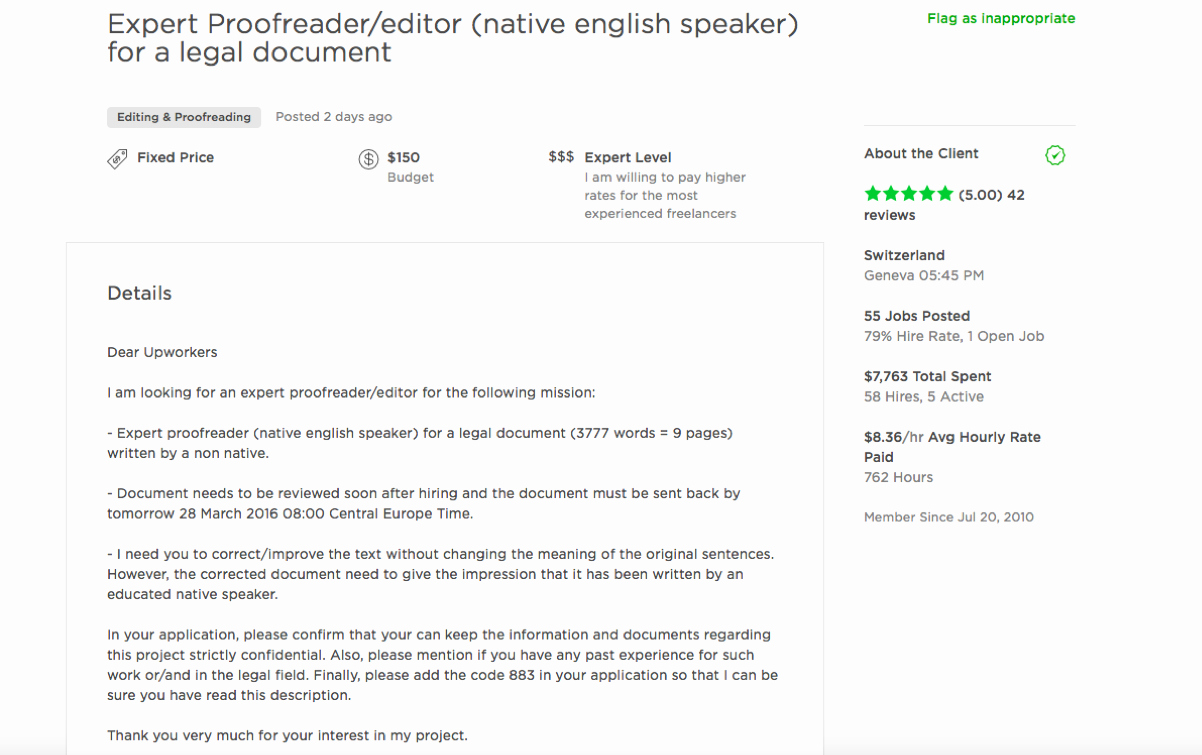Click 55 Jobs Posted client stat

pyautogui.click(x=917, y=316)
